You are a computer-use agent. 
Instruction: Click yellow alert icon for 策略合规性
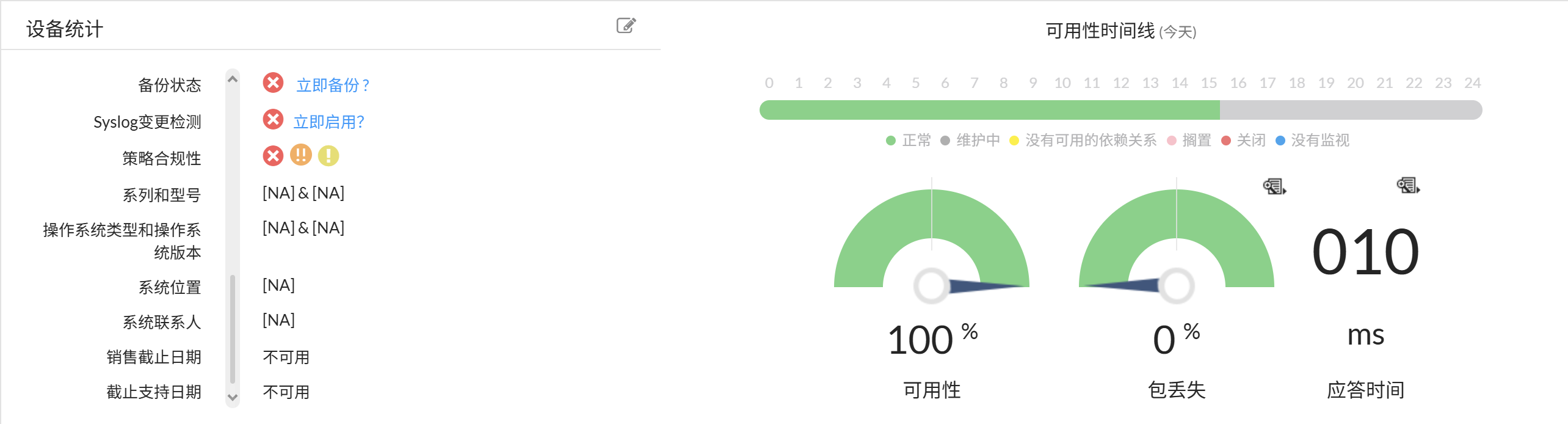click(327, 156)
